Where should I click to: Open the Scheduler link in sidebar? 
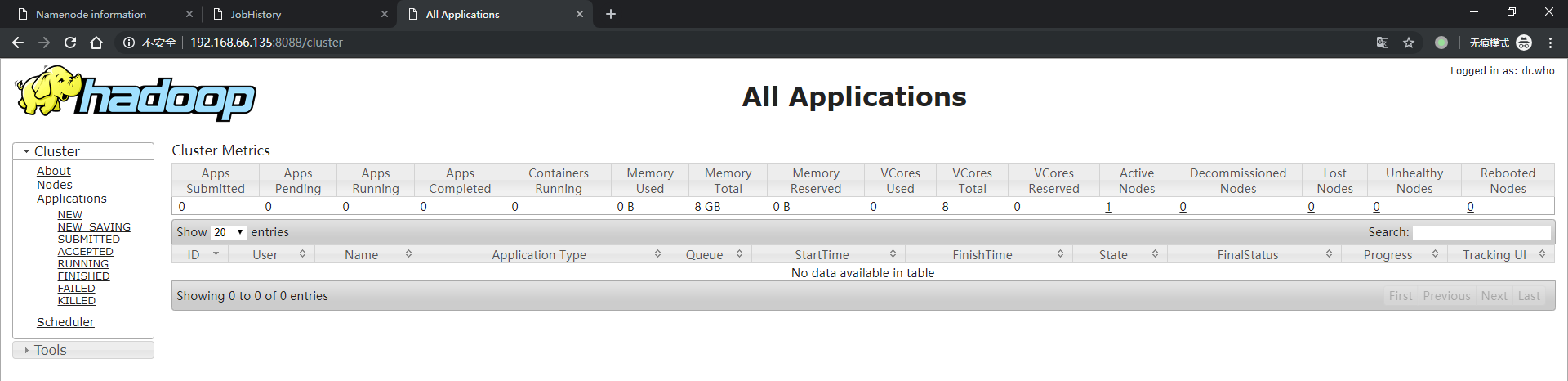tap(65, 322)
